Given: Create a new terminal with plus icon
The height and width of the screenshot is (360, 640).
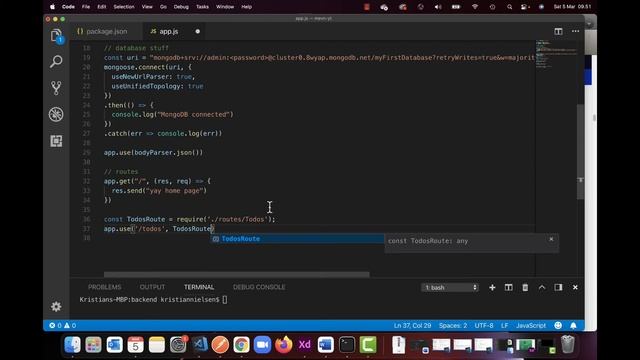Looking at the screenshot, I should pyautogui.click(x=492, y=288).
